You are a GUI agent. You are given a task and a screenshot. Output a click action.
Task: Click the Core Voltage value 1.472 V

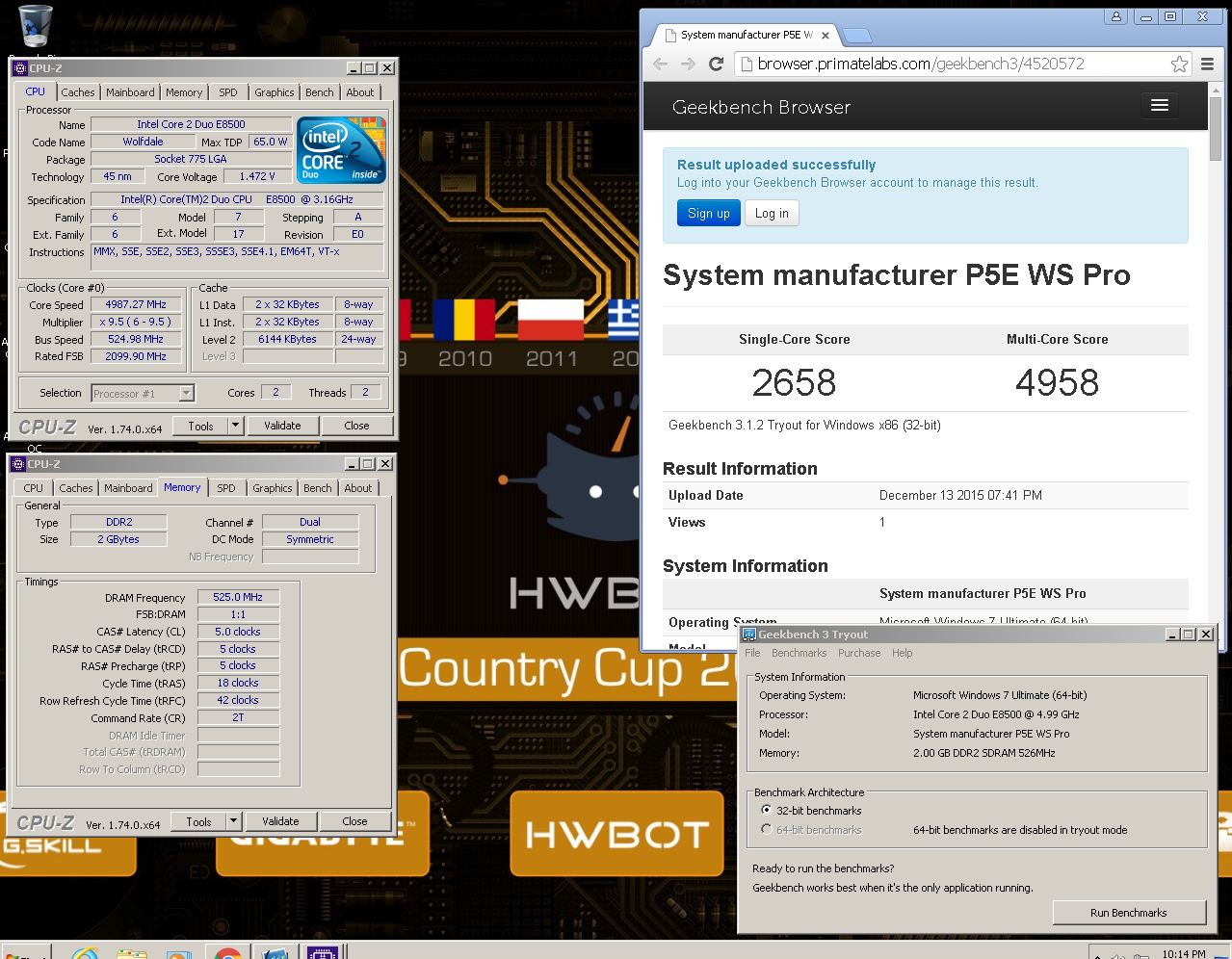[257, 176]
